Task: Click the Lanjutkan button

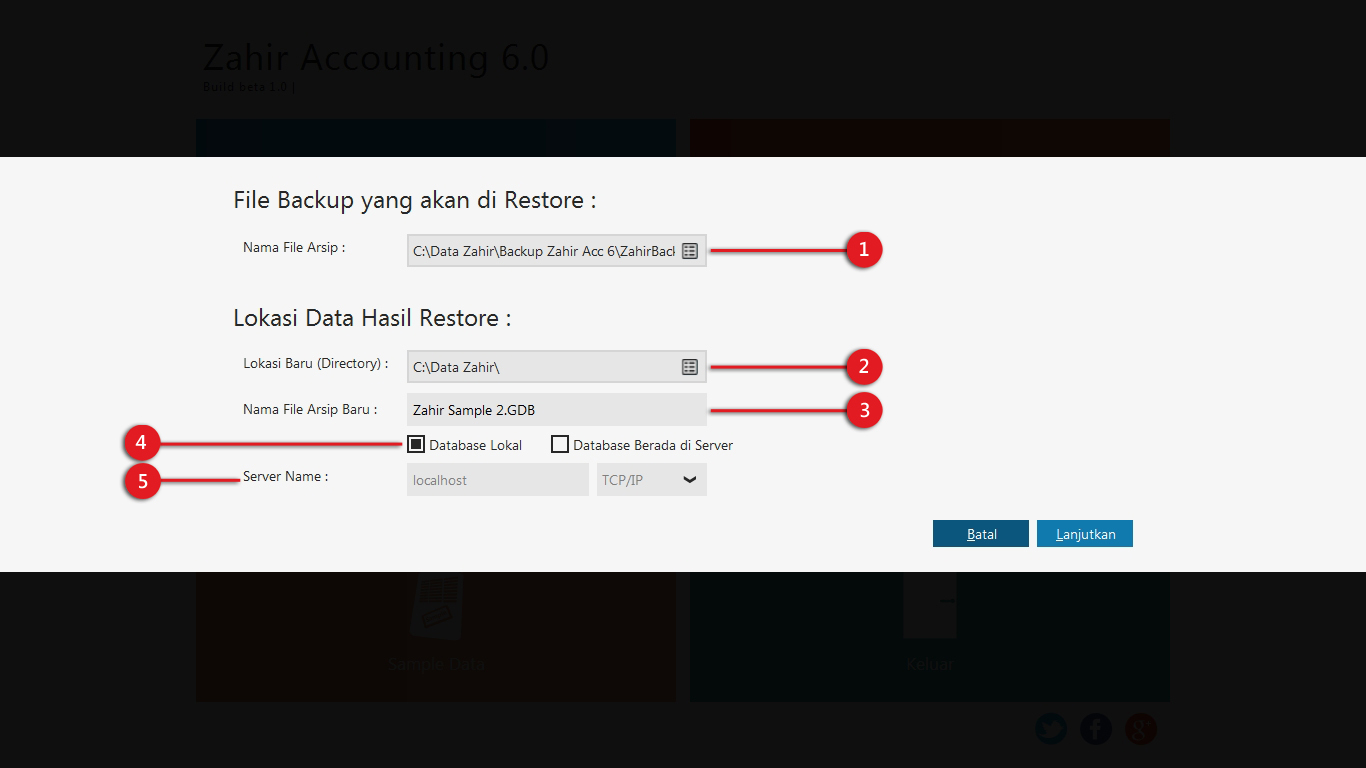Action: [1085, 534]
